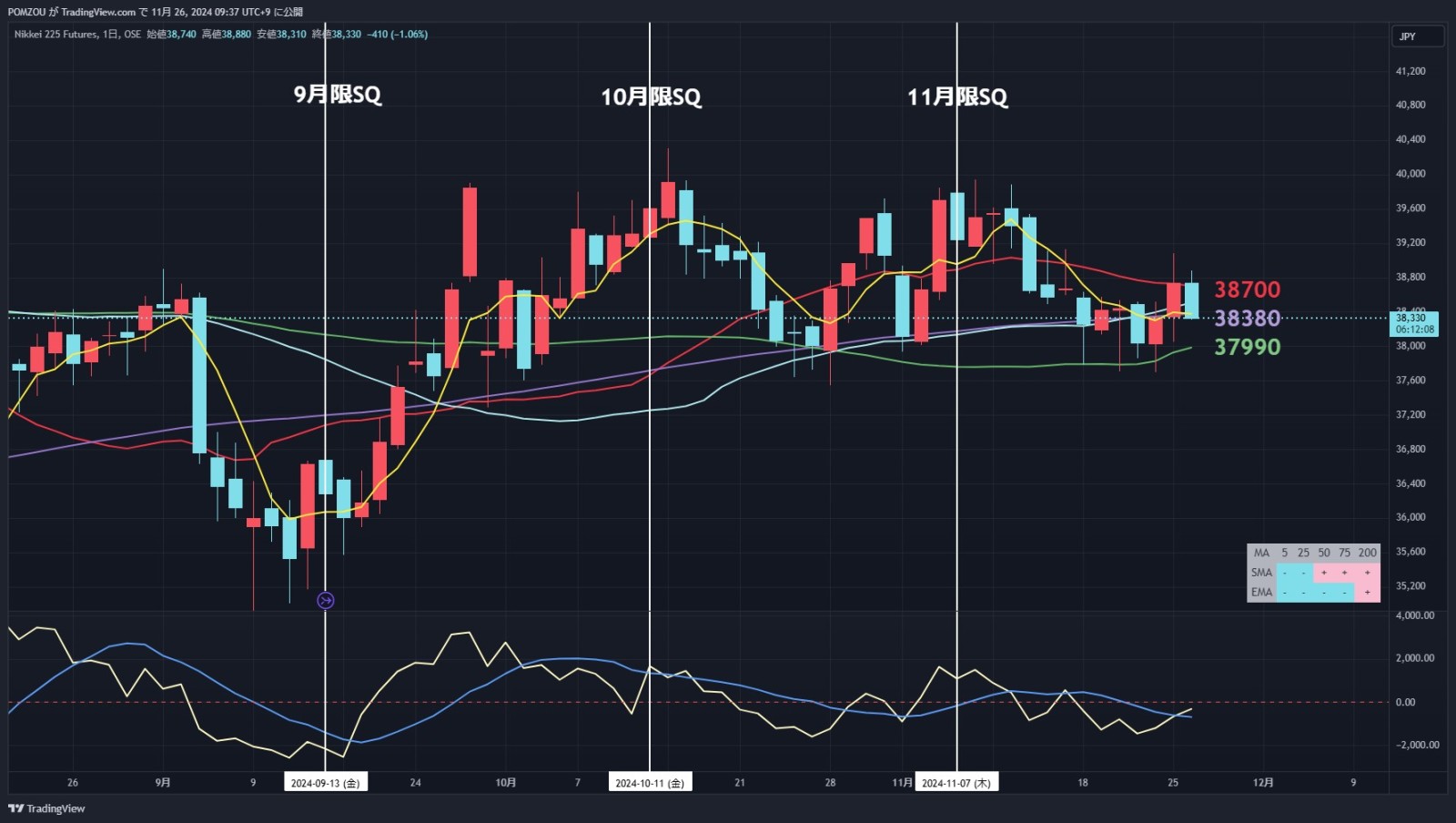
Task: Click the 40,000 price axis label
Action: (x=1410, y=174)
